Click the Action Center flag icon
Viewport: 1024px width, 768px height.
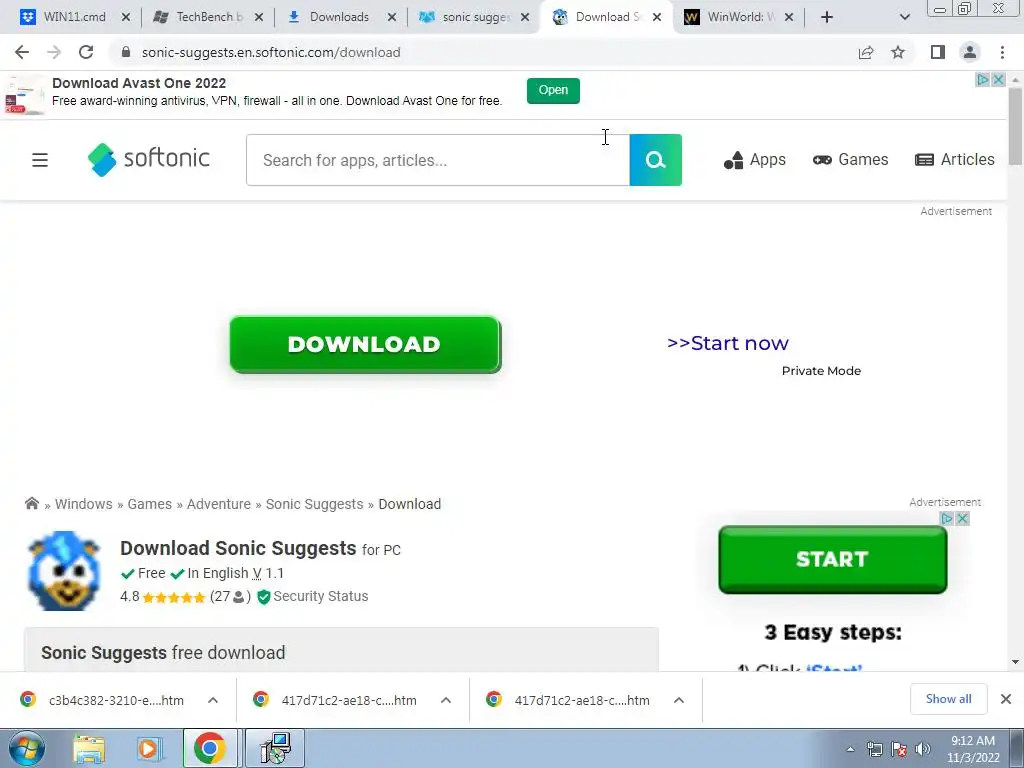(899, 749)
